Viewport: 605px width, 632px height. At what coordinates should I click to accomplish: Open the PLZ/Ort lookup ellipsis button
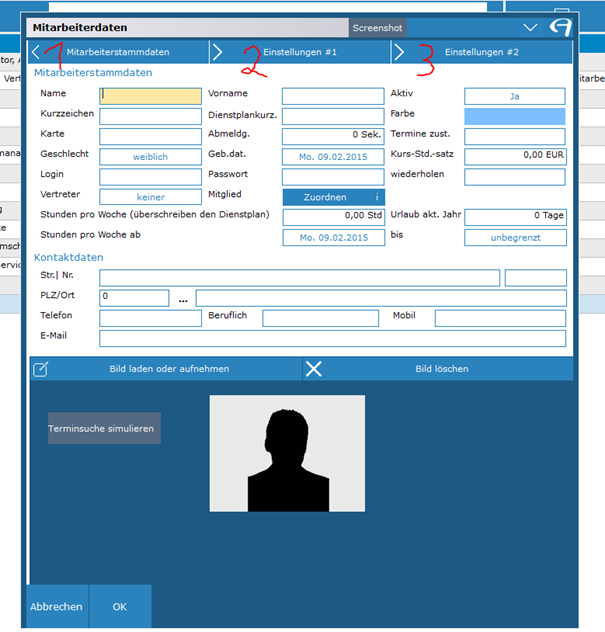183,298
